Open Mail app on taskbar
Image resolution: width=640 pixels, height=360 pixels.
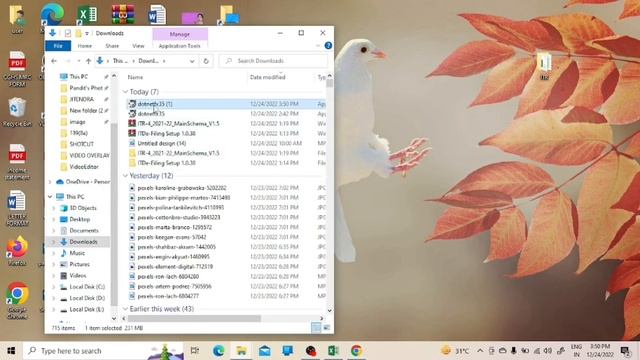pyautogui.click(x=264, y=351)
